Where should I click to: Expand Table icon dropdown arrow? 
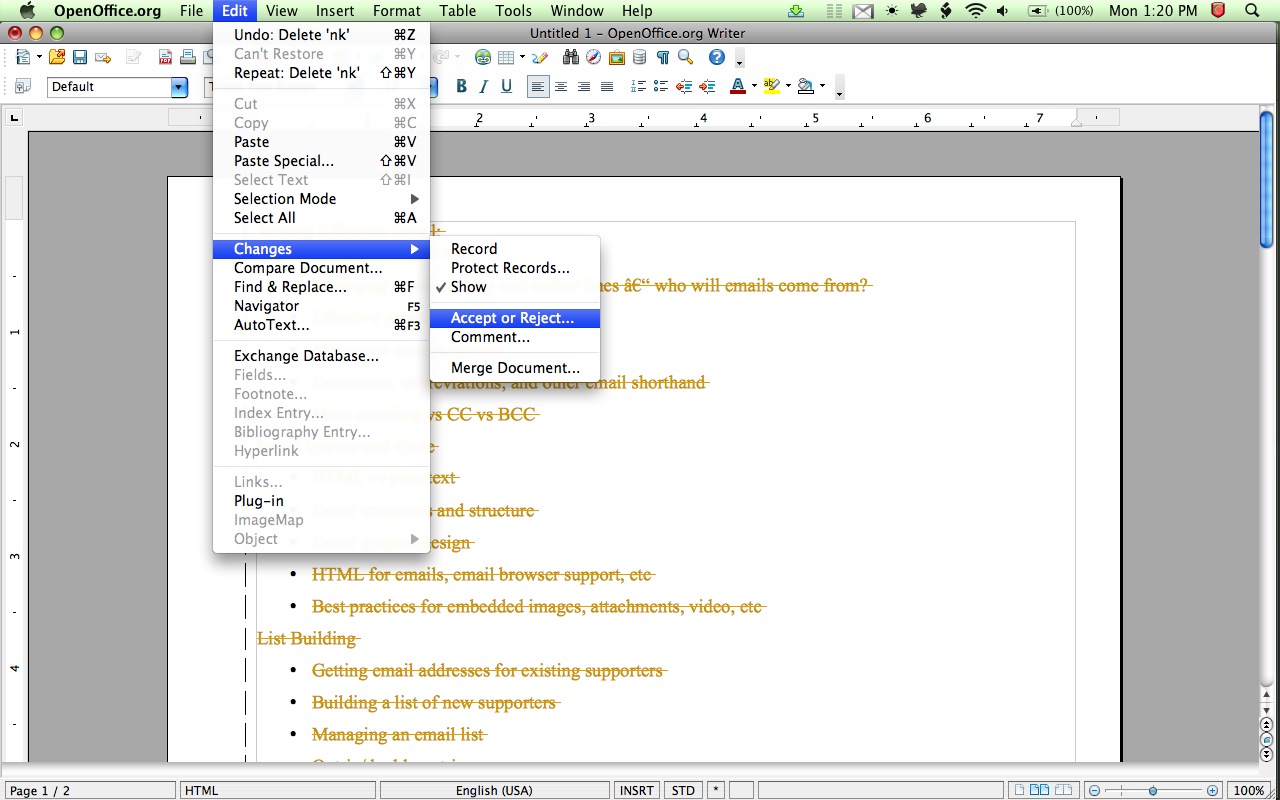pos(521,57)
